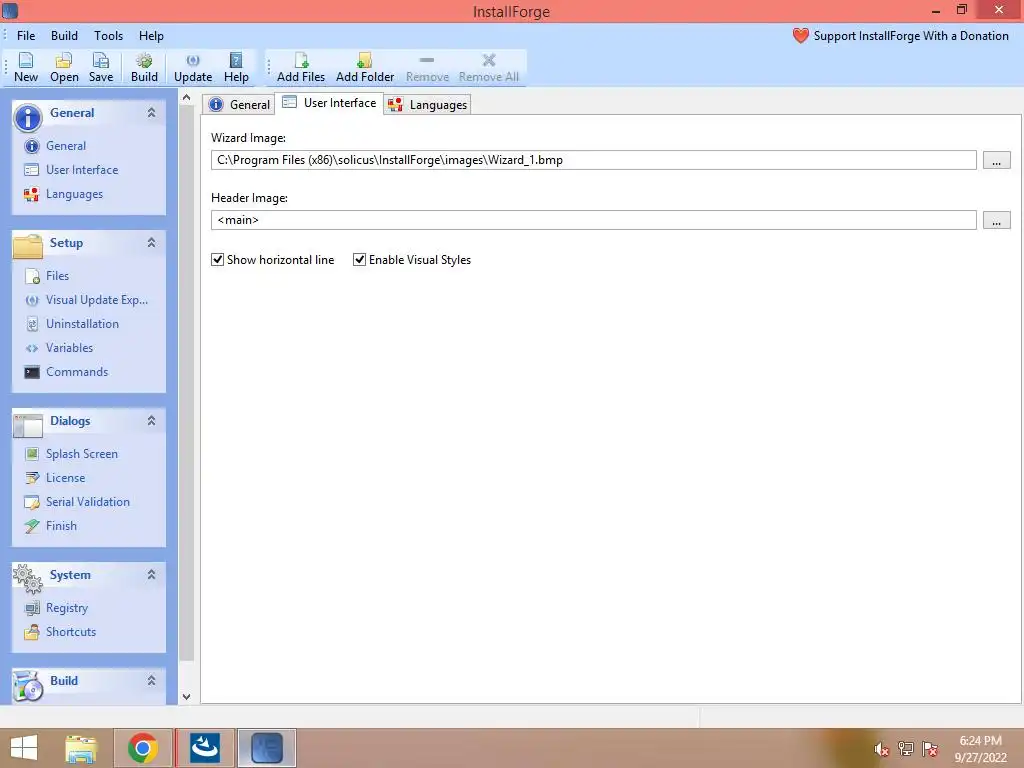
Task: Click the Add Files toolbar icon
Action: (301, 68)
